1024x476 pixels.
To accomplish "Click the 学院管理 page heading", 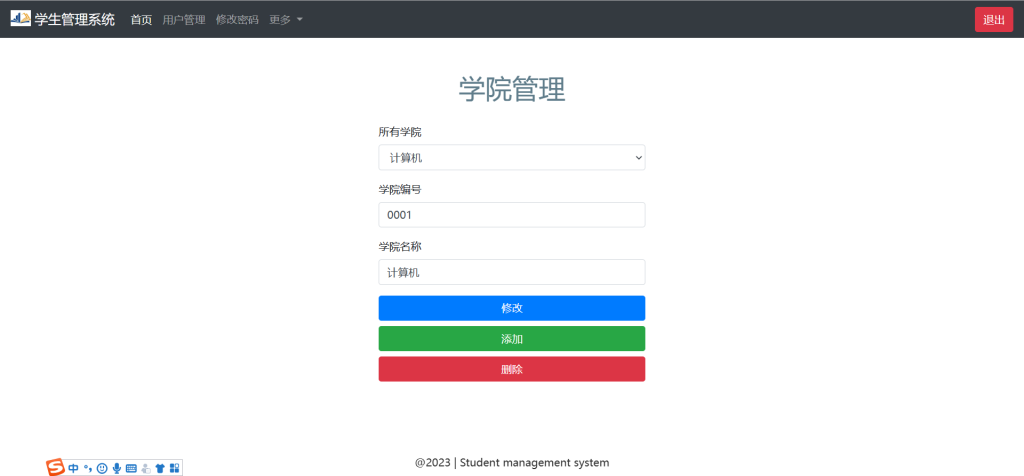I will [512, 89].
